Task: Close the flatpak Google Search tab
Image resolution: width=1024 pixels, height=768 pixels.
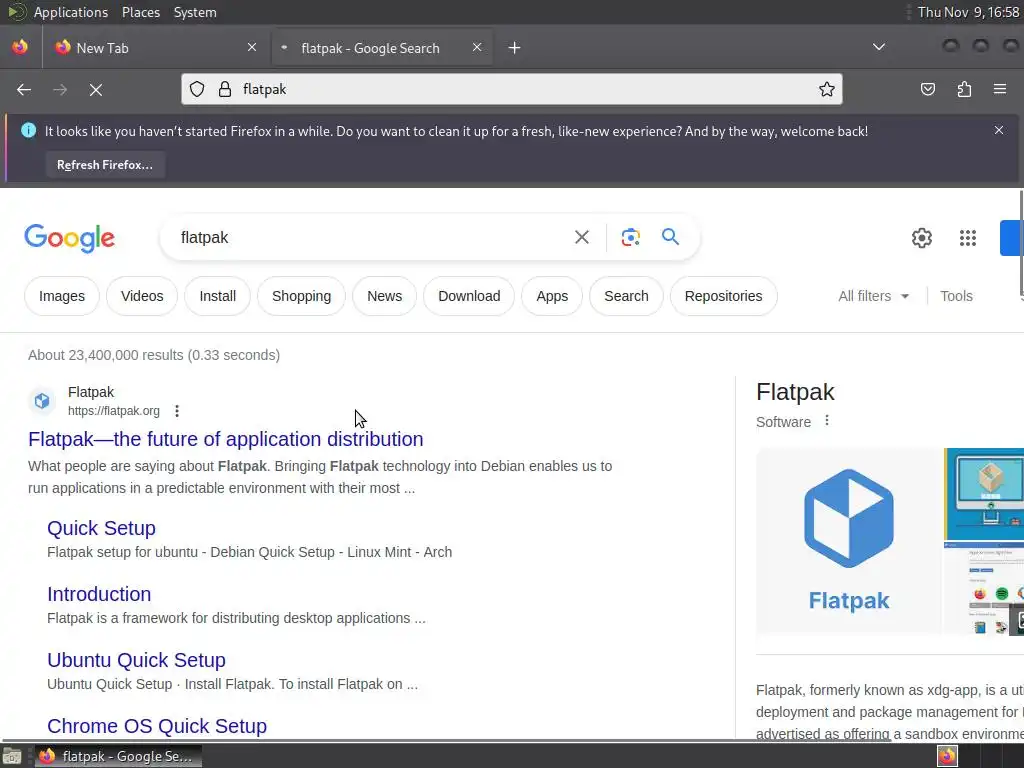Action: (x=477, y=47)
